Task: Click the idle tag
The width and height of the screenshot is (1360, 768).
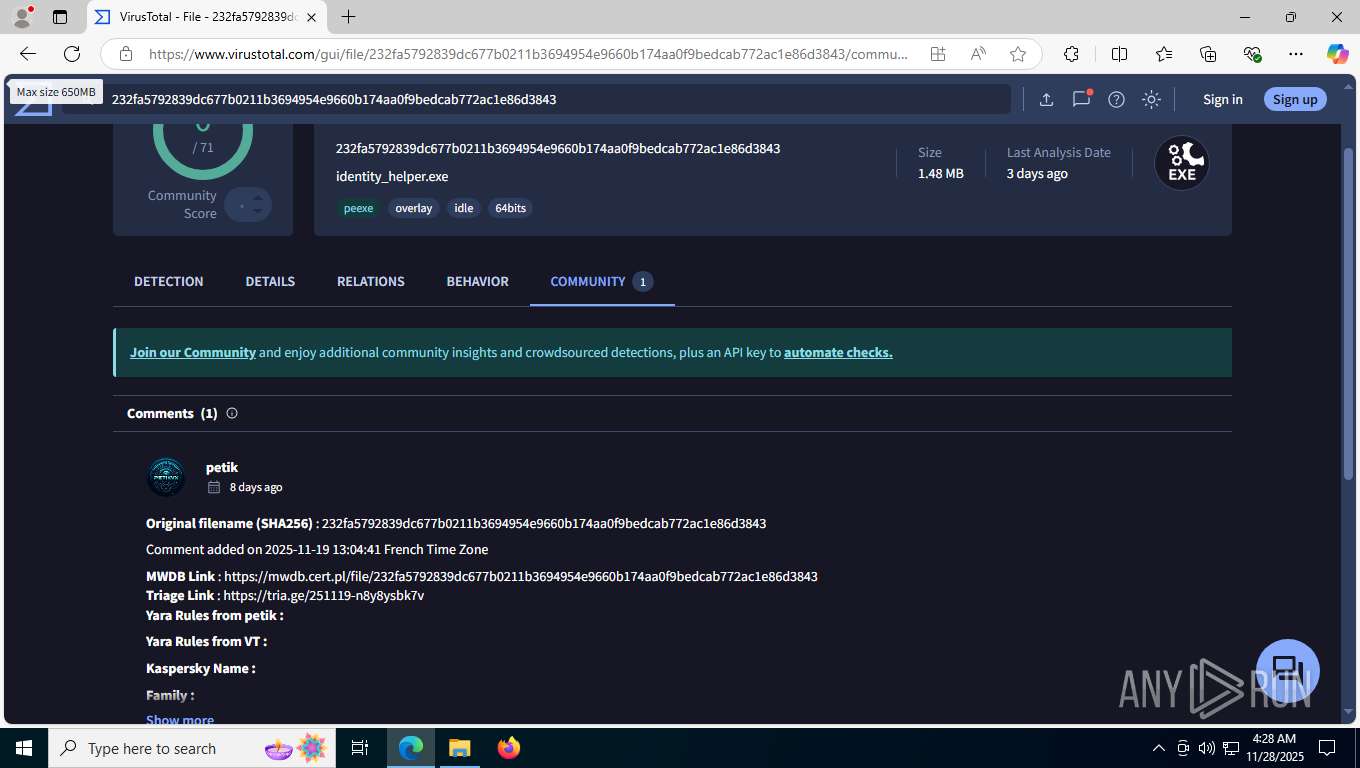Action: (463, 208)
